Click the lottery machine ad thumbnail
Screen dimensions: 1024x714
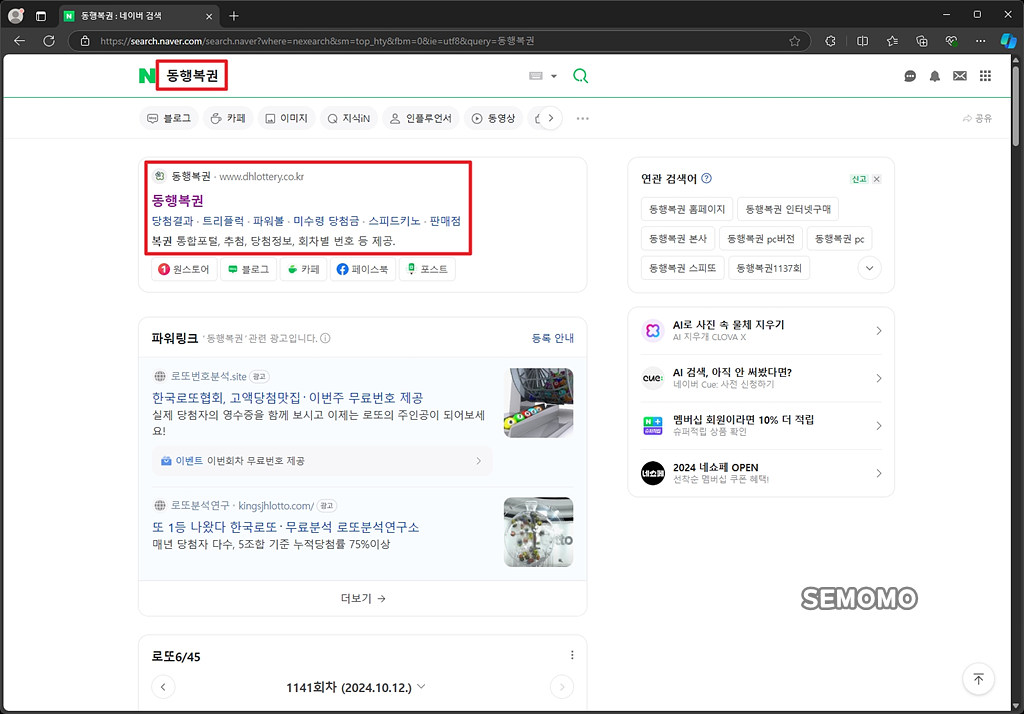click(x=539, y=402)
